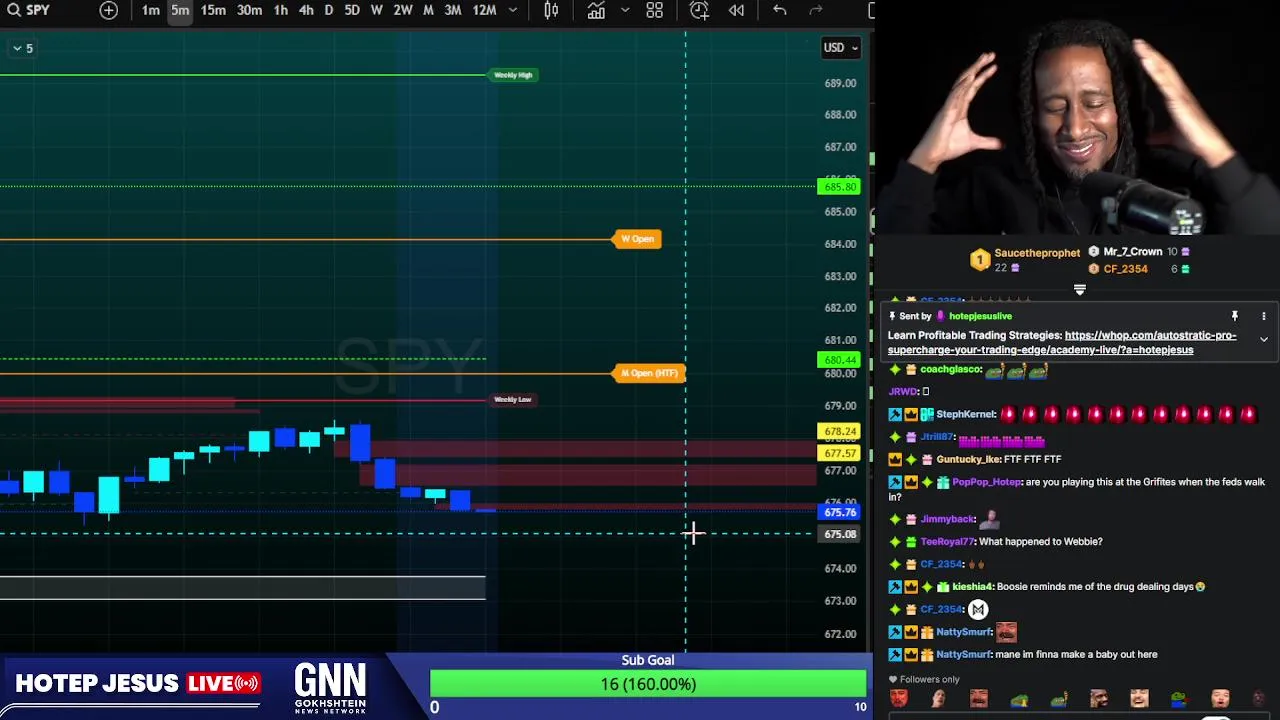Switch to the 5D timeframe

coord(352,10)
